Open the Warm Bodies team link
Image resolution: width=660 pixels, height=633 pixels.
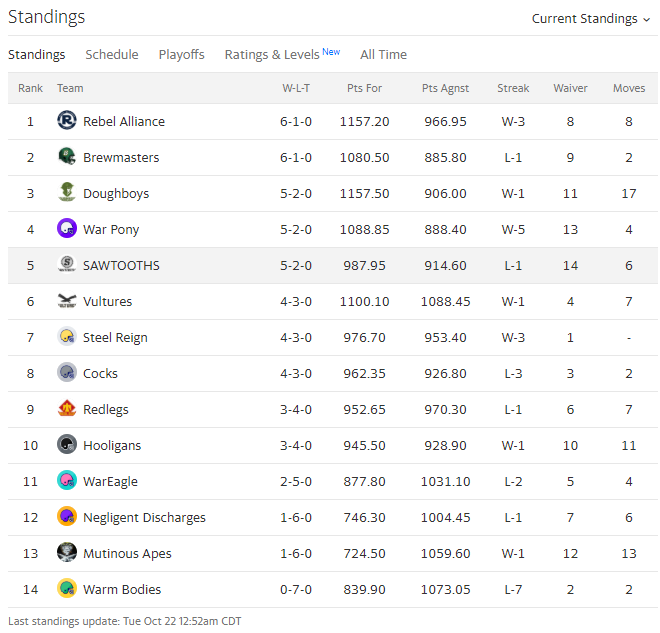click(x=122, y=589)
